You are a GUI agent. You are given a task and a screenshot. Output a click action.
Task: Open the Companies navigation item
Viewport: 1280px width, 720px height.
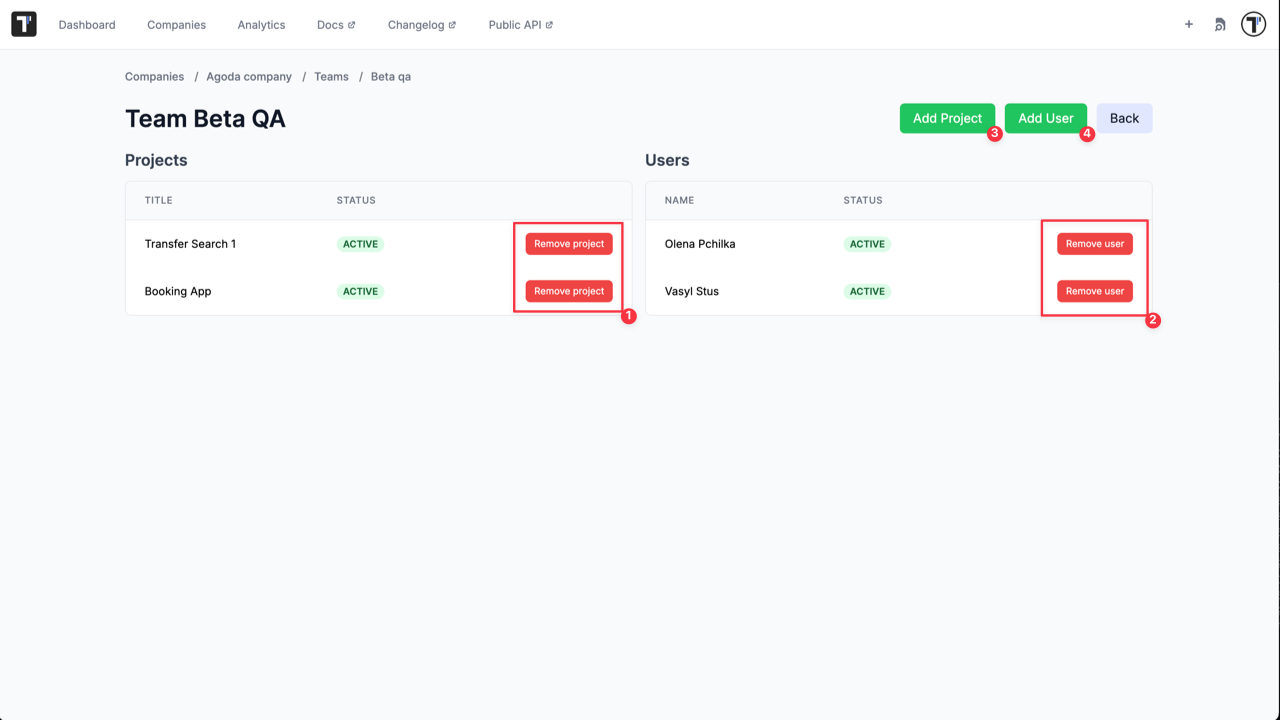point(176,24)
